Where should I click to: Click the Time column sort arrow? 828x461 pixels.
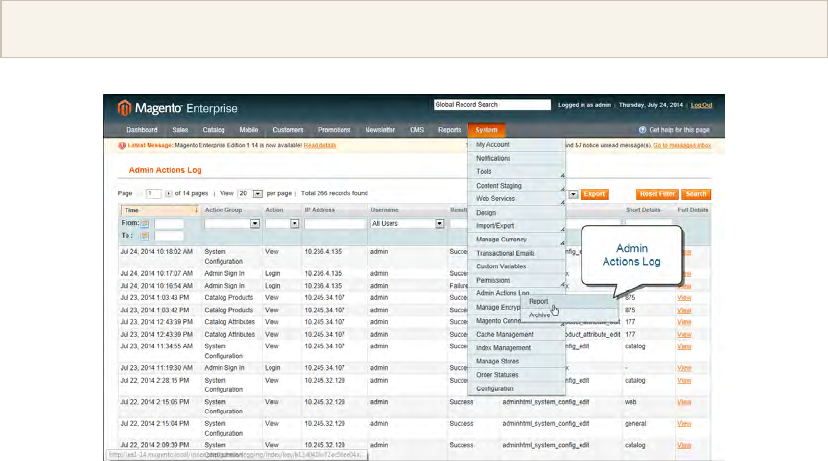click(196, 210)
